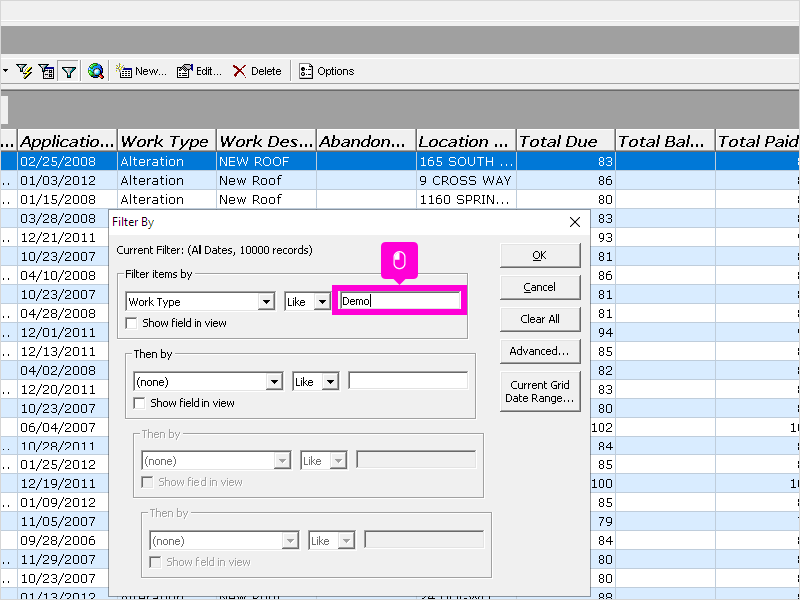Sort by the Application date column header

67,141
